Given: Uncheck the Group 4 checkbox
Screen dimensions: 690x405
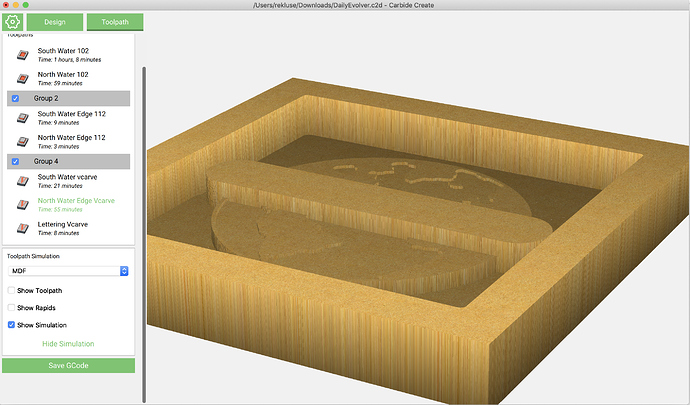Looking at the screenshot, I should tap(15, 162).
